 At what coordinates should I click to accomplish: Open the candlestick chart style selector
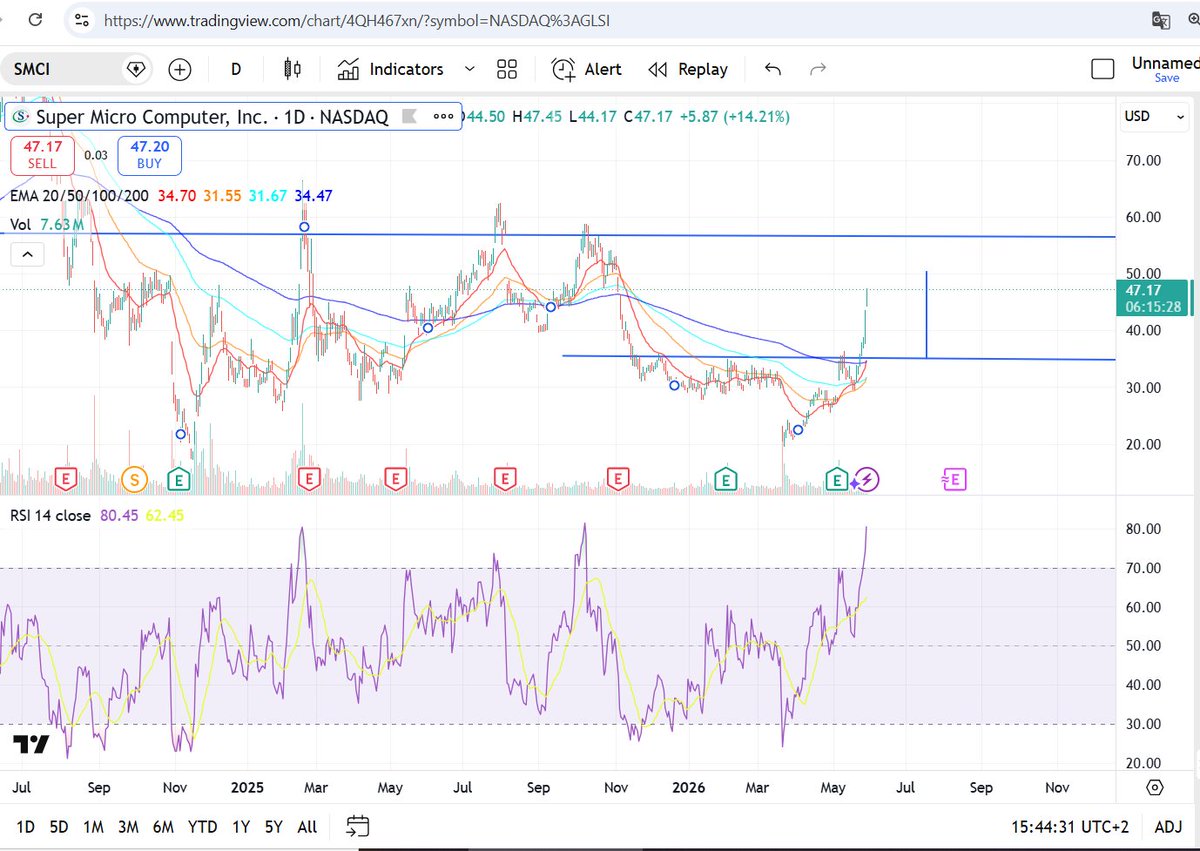tap(293, 69)
